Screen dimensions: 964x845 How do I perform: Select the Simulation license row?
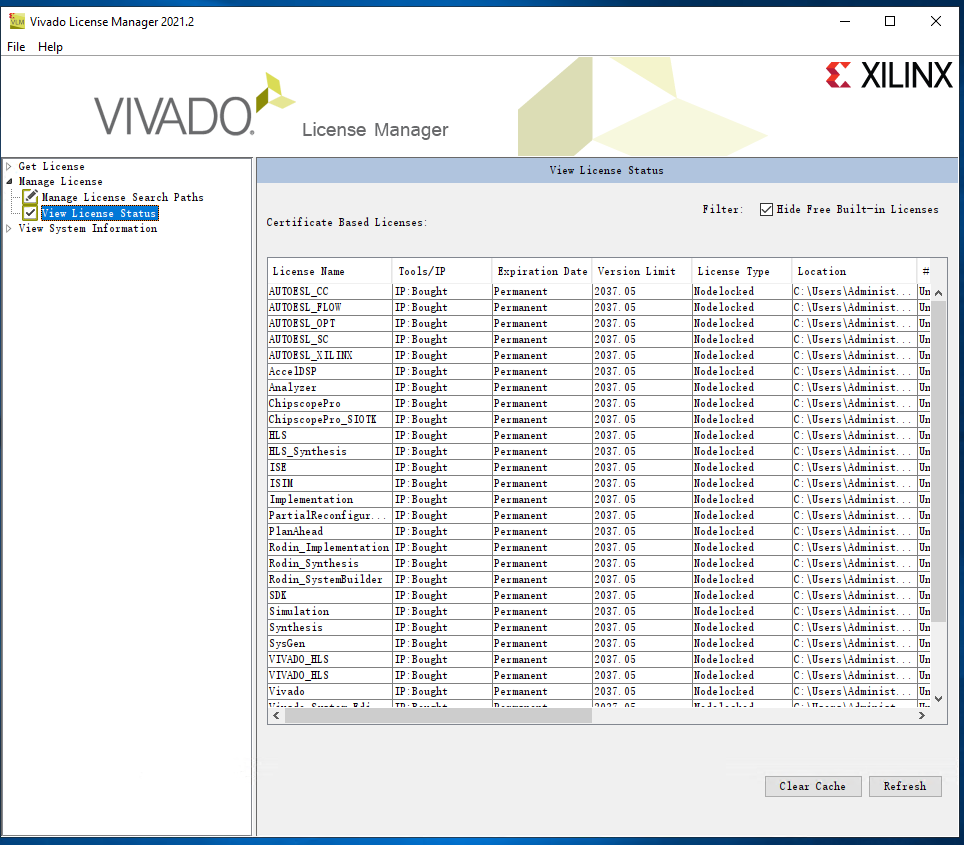click(599, 611)
